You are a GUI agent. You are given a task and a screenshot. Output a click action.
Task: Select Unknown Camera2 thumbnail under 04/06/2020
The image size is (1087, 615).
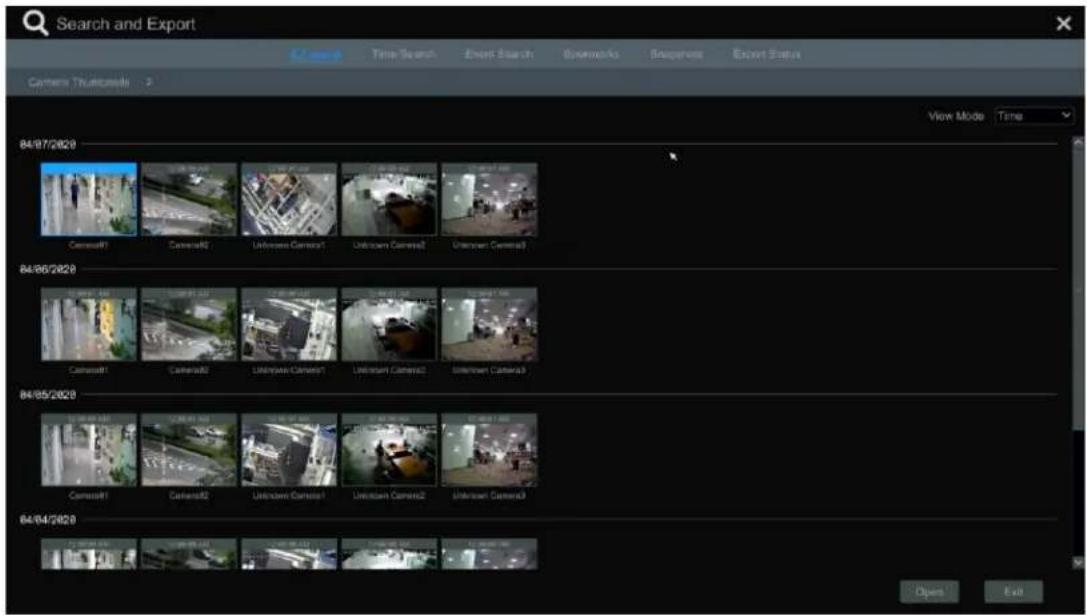389,324
